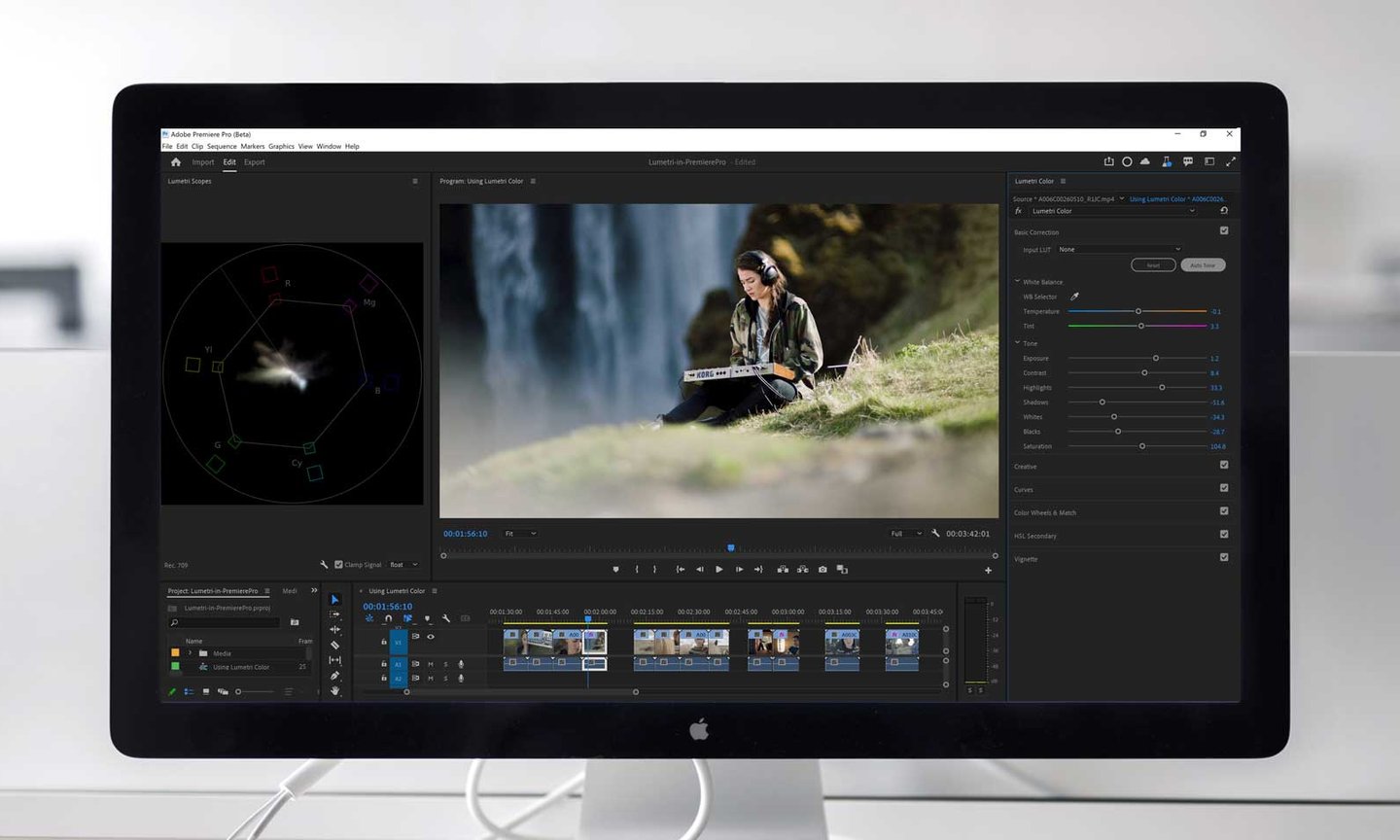Image resolution: width=1400 pixels, height=840 pixels.
Task: Open Lumetri Scopes wrench settings
Action: tap(324, 564)
